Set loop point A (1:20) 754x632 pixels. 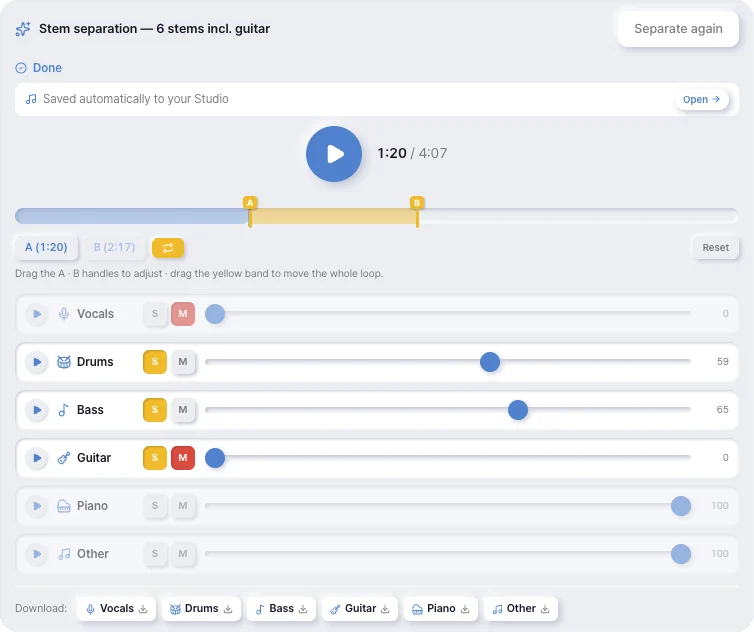(x=46, y=248)
